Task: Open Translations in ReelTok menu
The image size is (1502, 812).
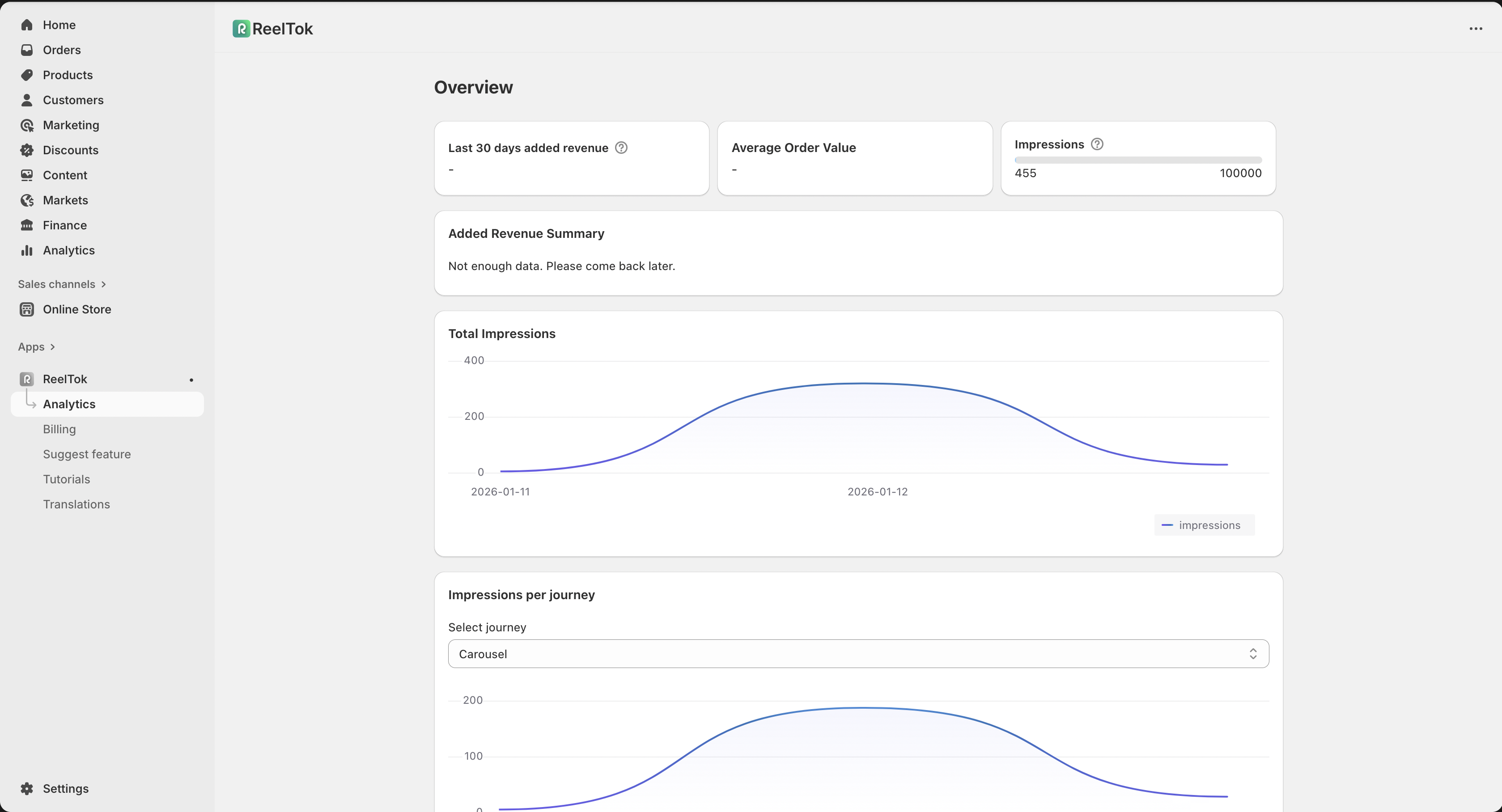Action: [76, 505]
